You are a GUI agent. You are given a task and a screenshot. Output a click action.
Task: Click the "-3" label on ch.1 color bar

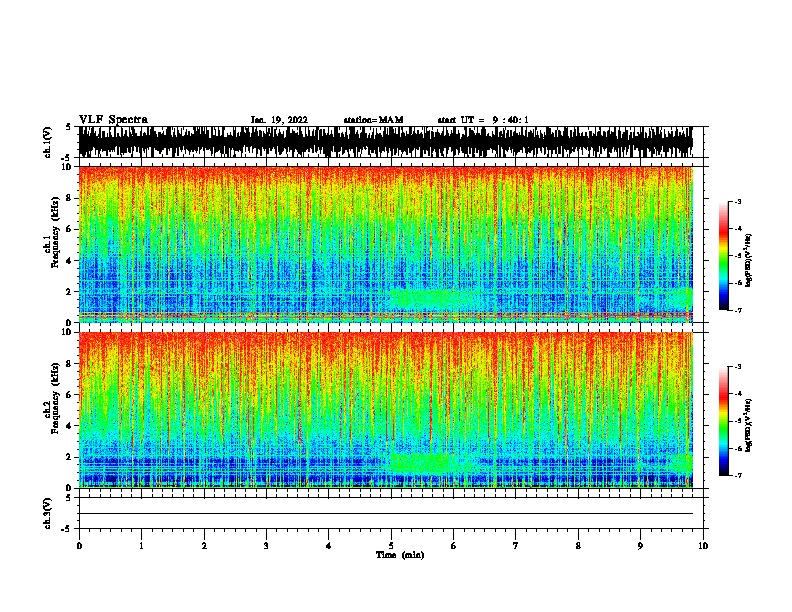tap(738, 201)
